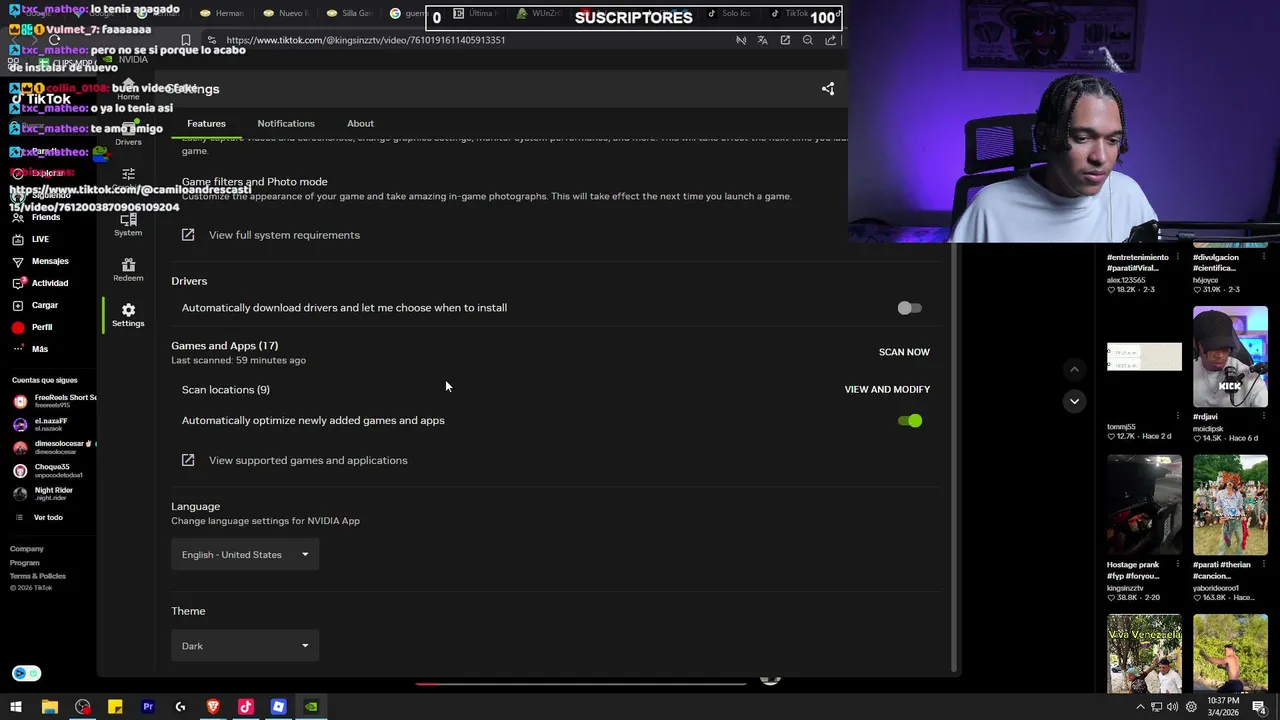1280x720 pixels.
Task: Click TikTok video progress bar
Action: coord(580,684)
